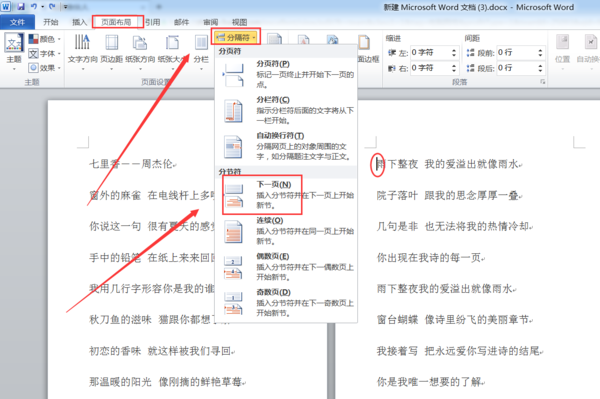Click the 自动换行 wrap text icon
Viewport: 600px width, 399px height.
pyautogui.click(x=591, y=42)
